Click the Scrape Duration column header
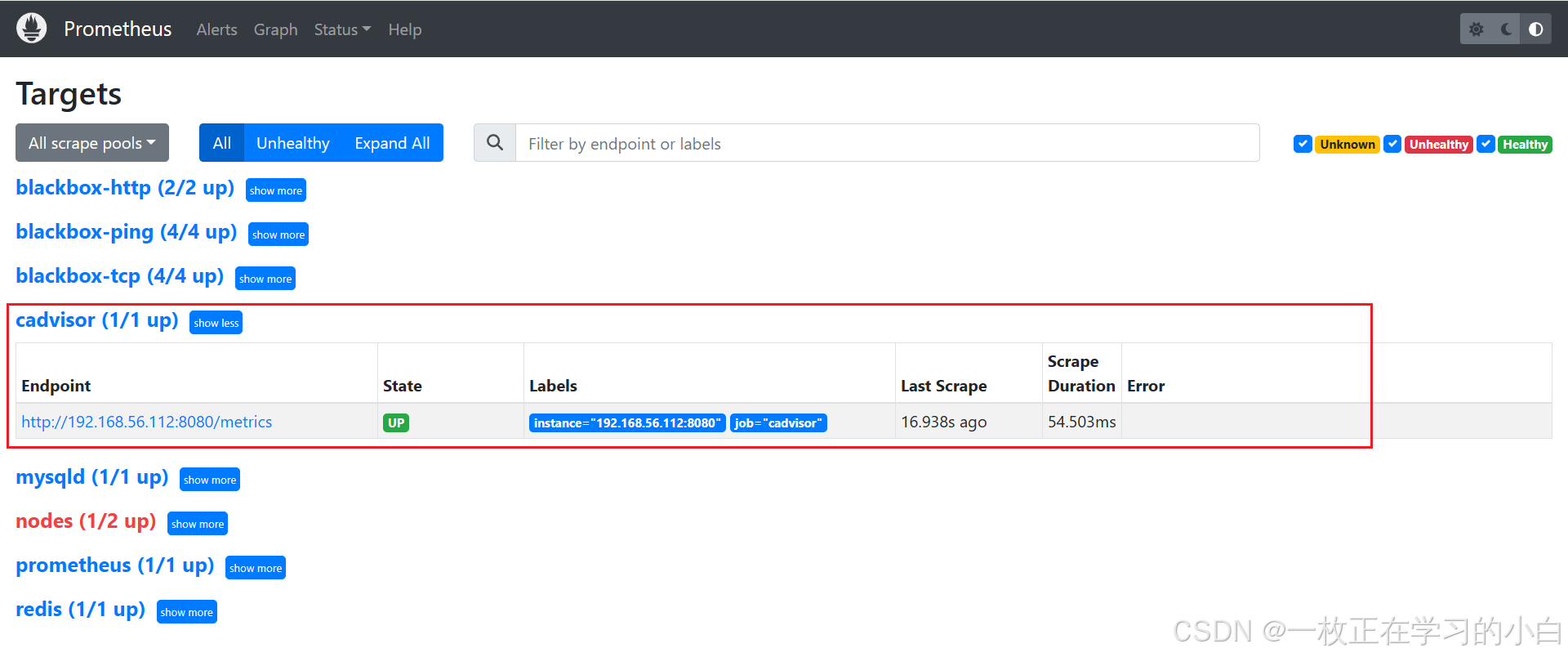Viewport: 1568px width, 657px height. click(1081, 373)
